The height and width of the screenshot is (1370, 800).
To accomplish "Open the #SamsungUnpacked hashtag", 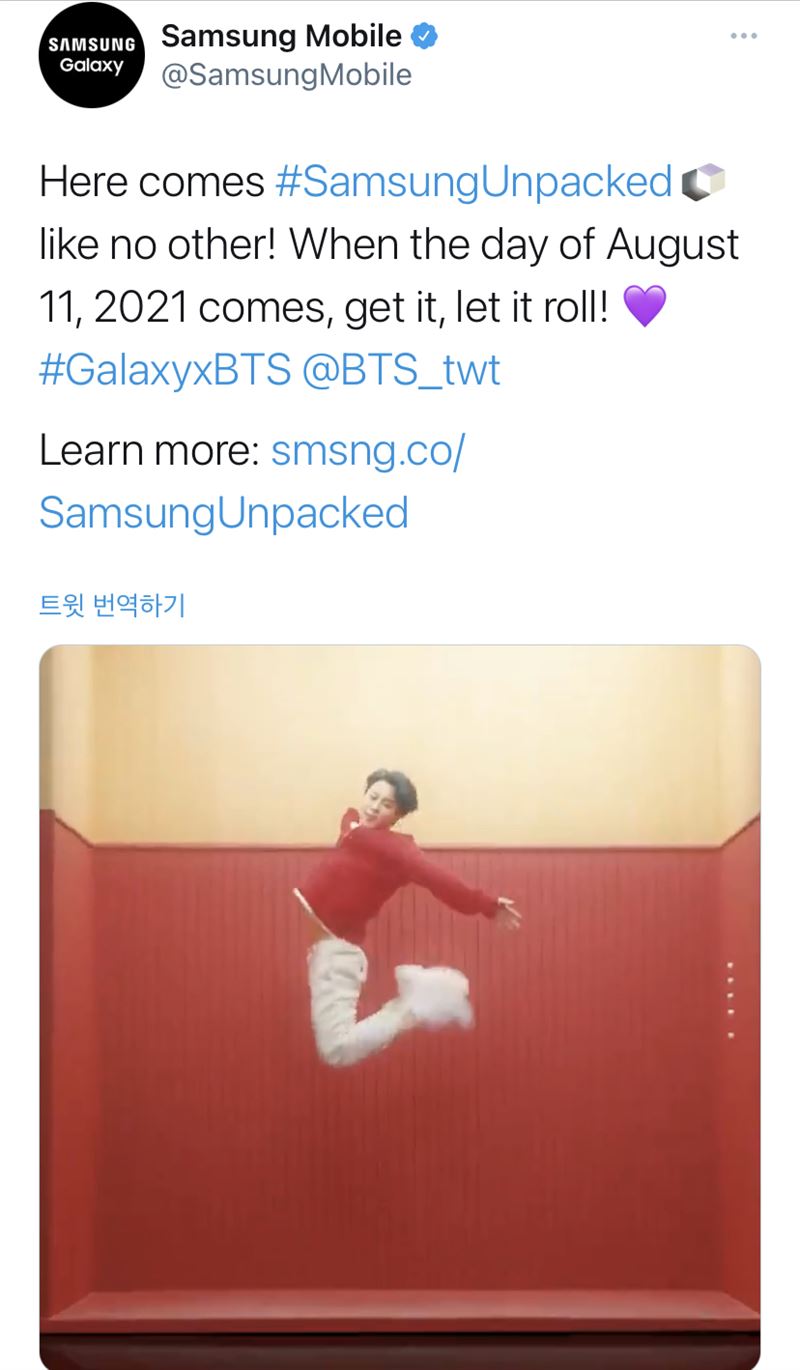I will click(472, 182).
